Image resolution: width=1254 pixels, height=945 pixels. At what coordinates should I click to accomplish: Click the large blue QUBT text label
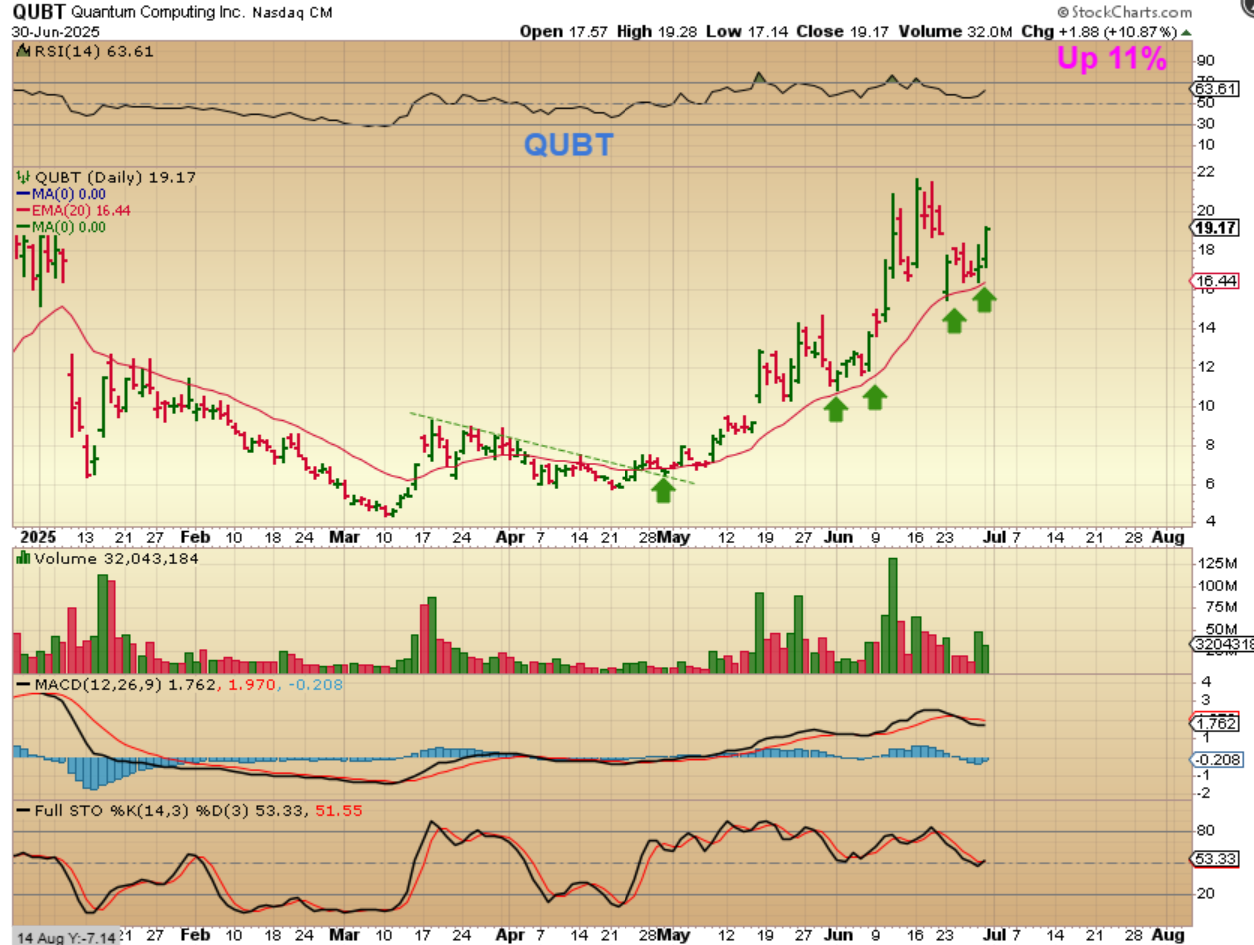(568, 145)
